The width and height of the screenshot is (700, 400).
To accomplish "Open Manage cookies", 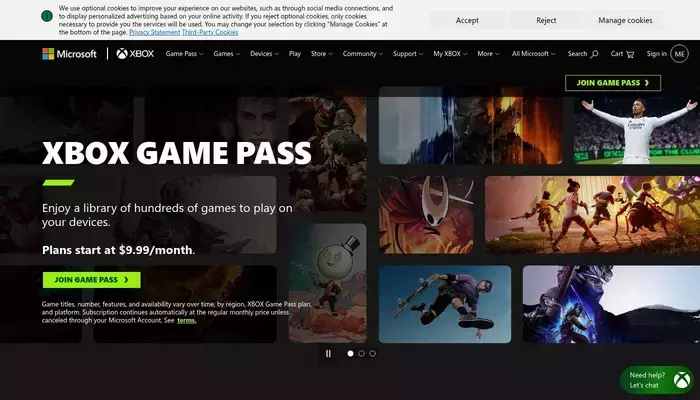I will 625,20.
